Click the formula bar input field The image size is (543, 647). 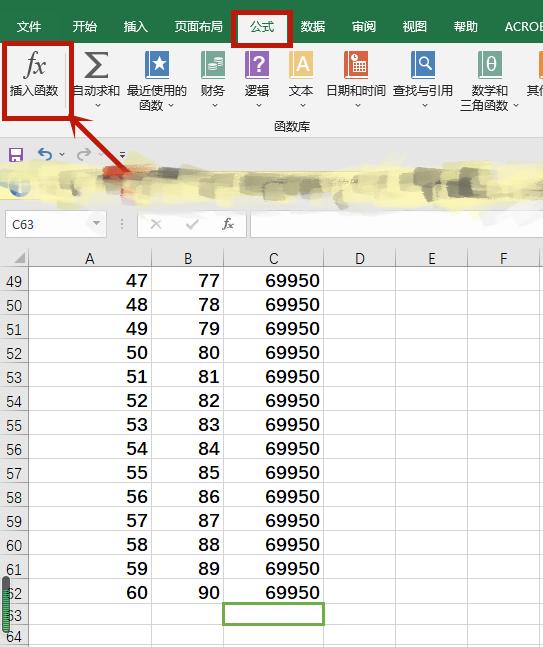pos(396,224)
